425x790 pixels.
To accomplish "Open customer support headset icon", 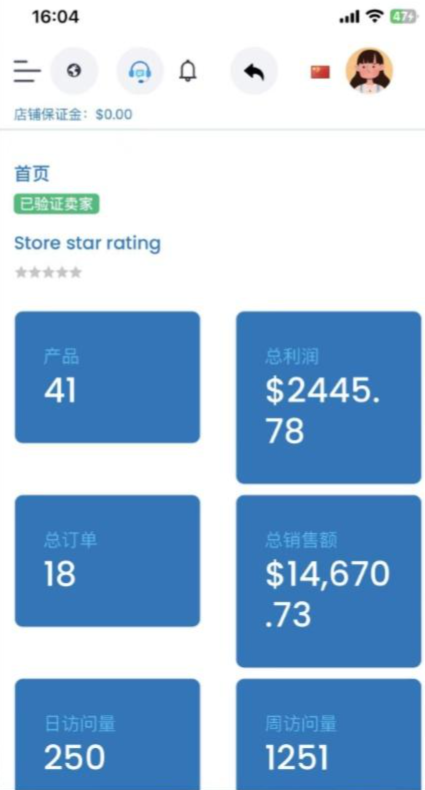I will tap(140, 71).
